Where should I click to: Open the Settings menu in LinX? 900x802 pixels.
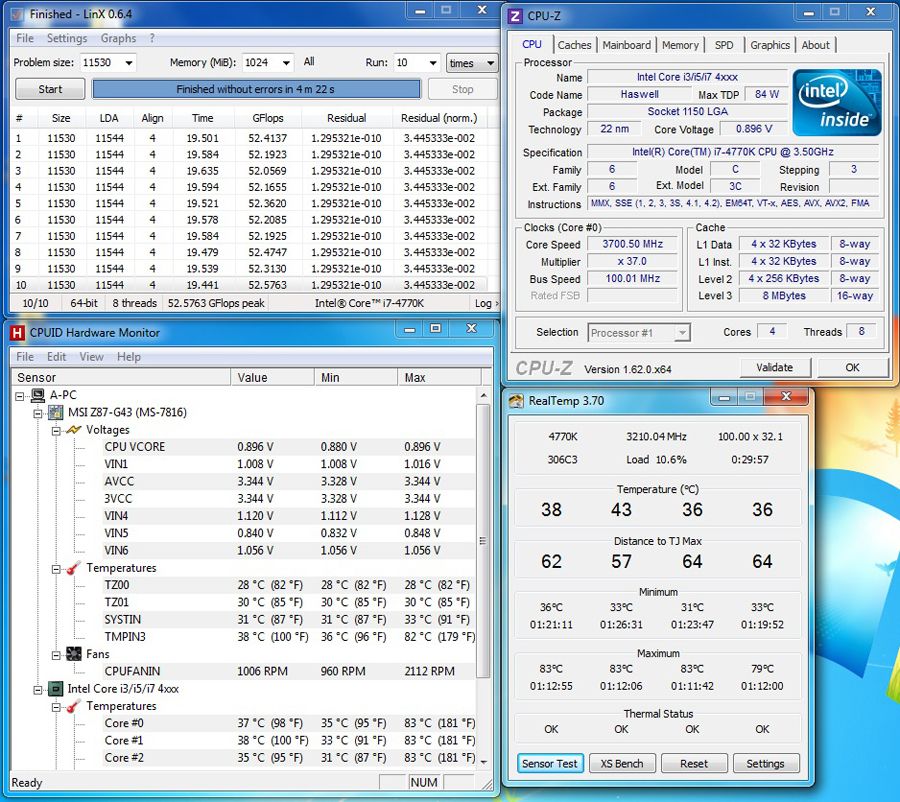click(66, 38)
